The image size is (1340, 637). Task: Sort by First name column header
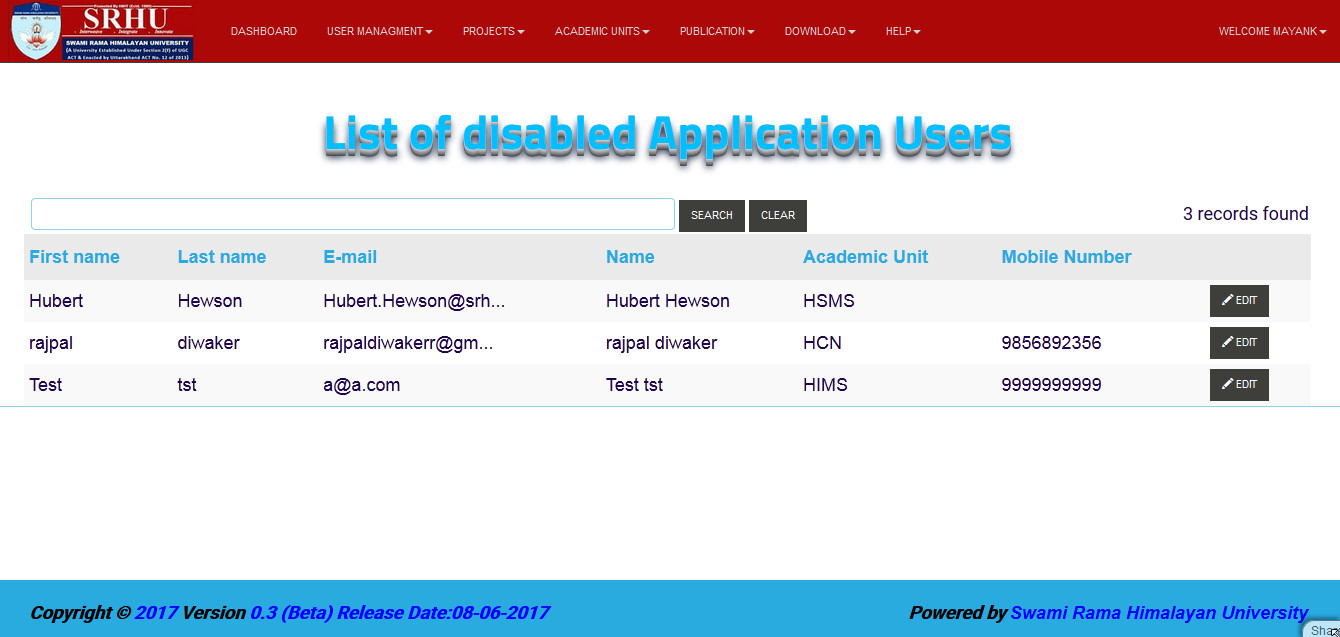coord(74,257)
